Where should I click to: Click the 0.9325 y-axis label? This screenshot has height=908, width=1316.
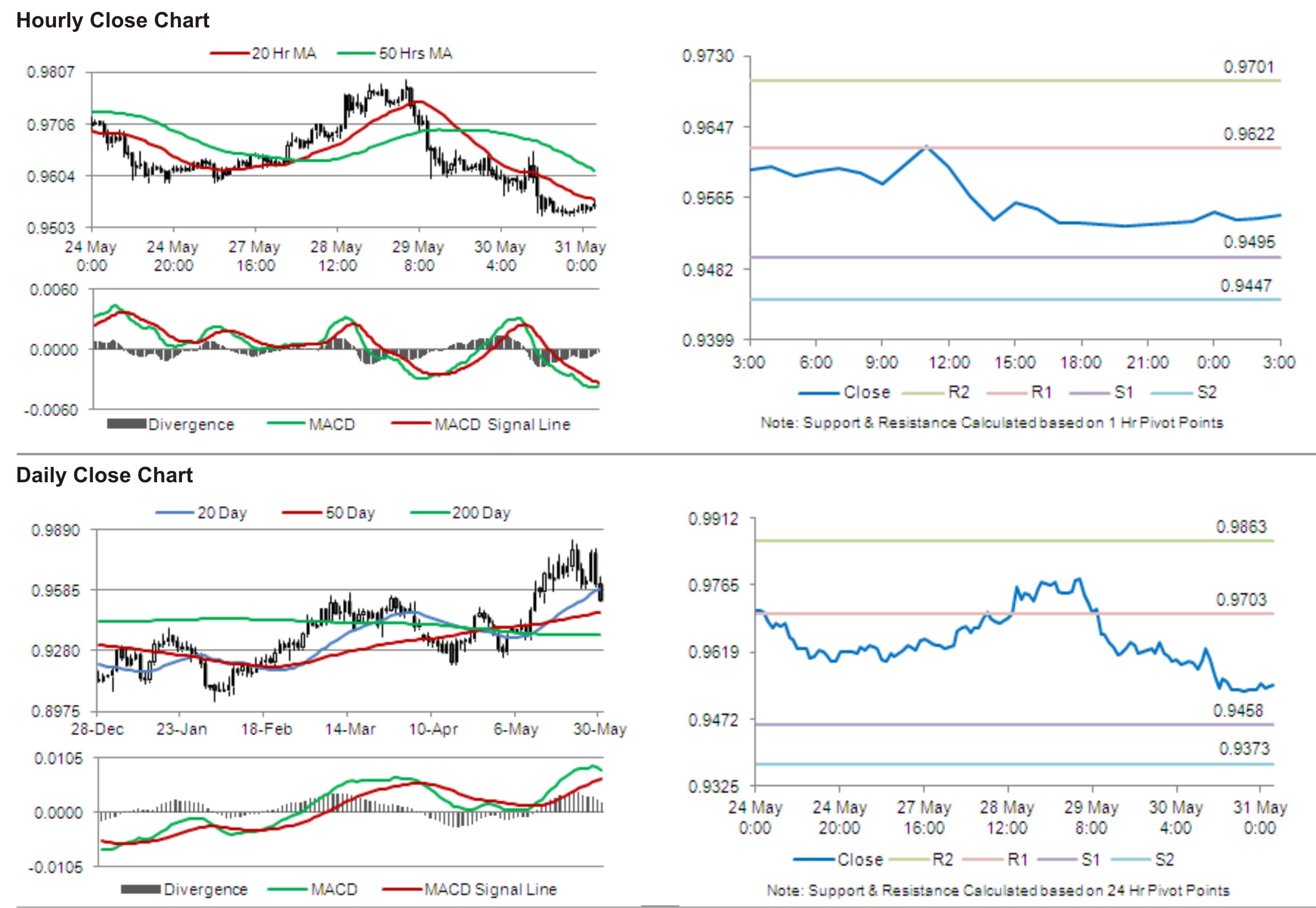click(713, 787)
